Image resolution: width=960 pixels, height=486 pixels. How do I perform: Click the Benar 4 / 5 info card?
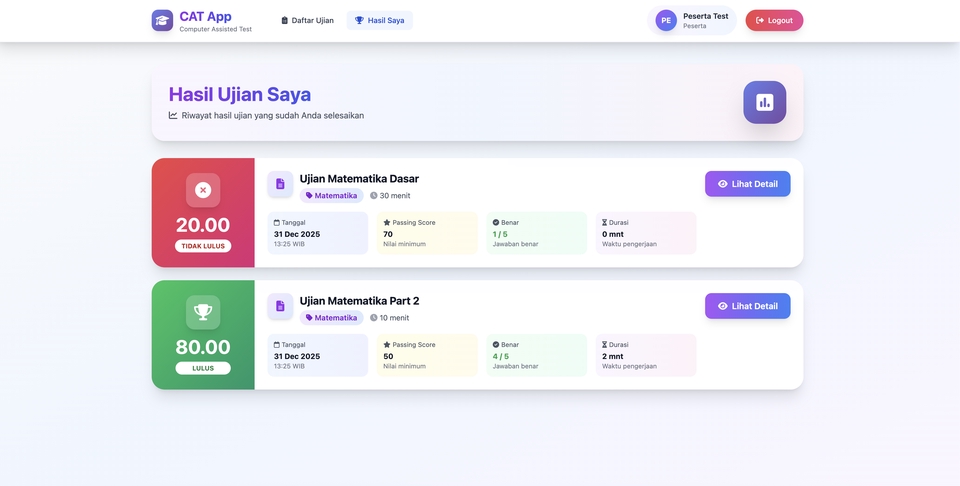(x=537, y=355)
